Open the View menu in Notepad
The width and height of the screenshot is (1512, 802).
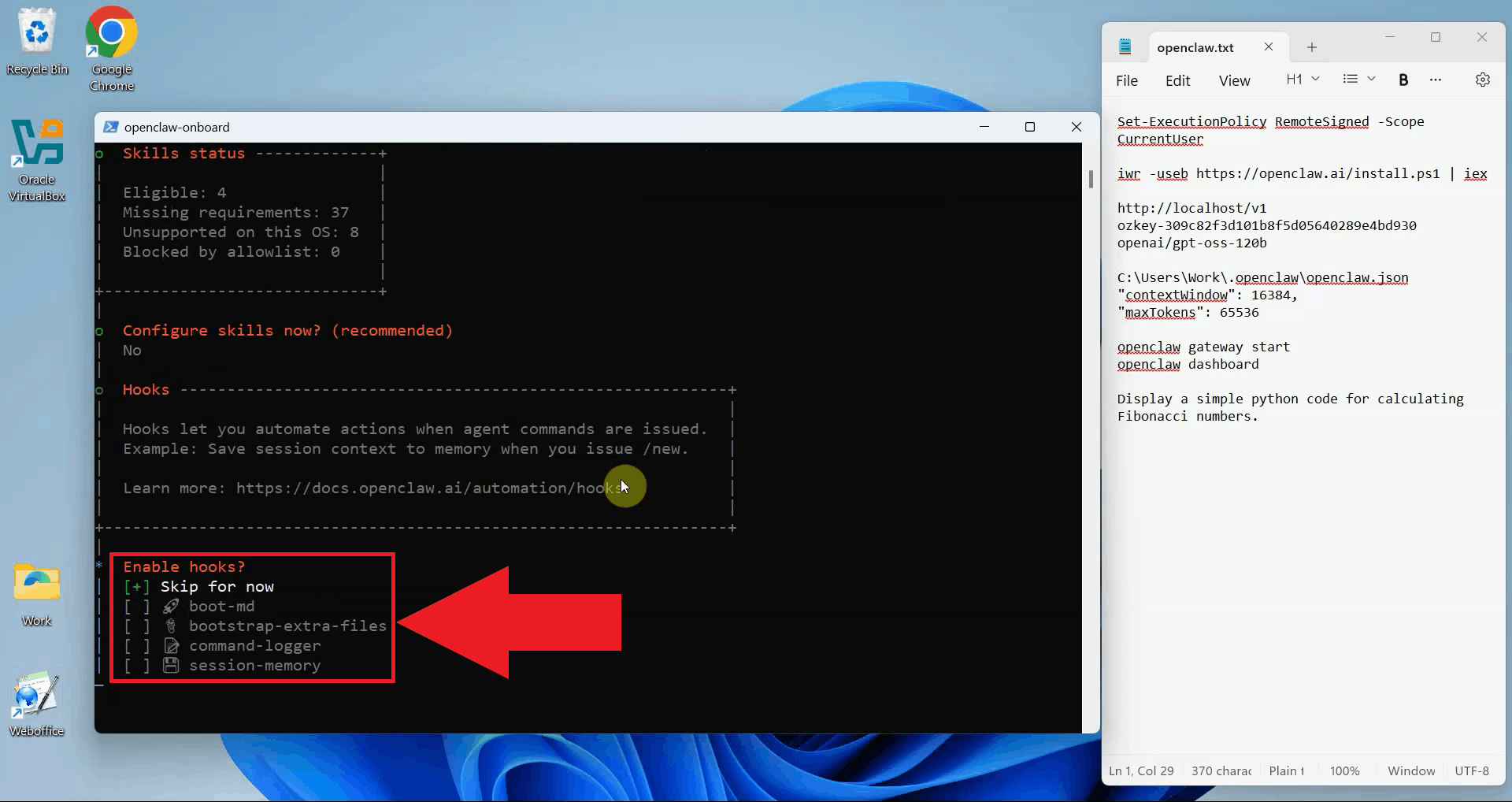coord(1234,80)
